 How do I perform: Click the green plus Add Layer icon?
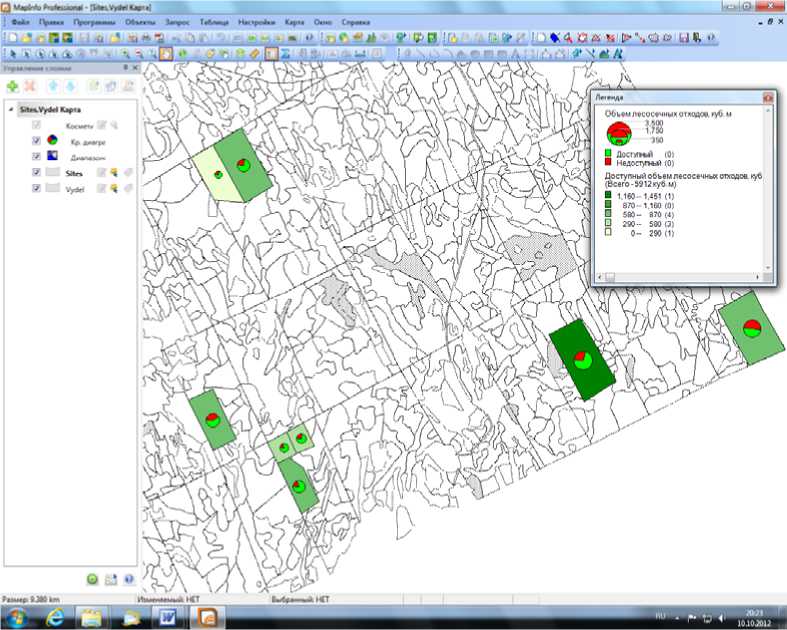coord(12,87)
